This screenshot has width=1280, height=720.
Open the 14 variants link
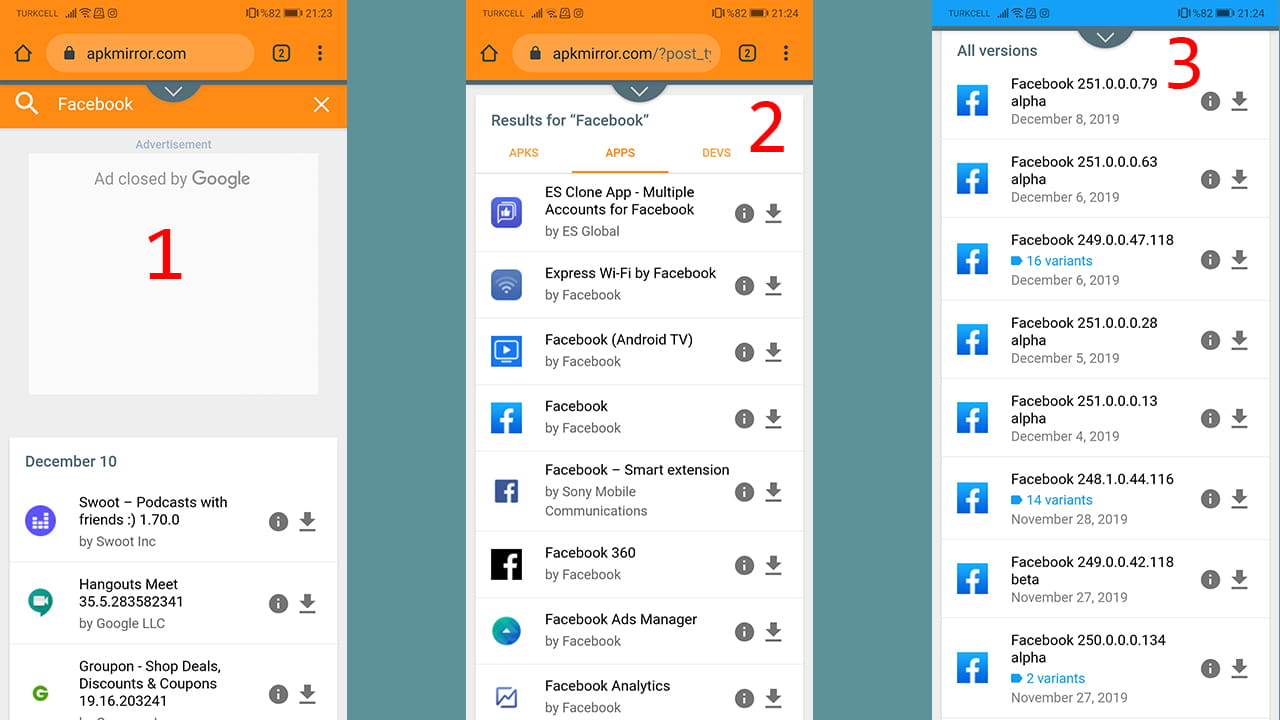click(x=1052, y=500)
